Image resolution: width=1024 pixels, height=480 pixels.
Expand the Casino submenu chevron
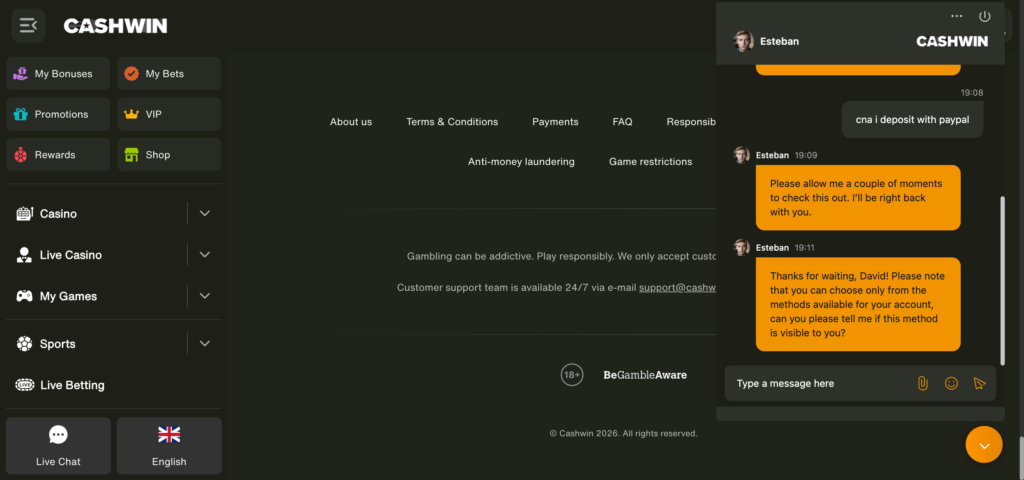[204, 214]
